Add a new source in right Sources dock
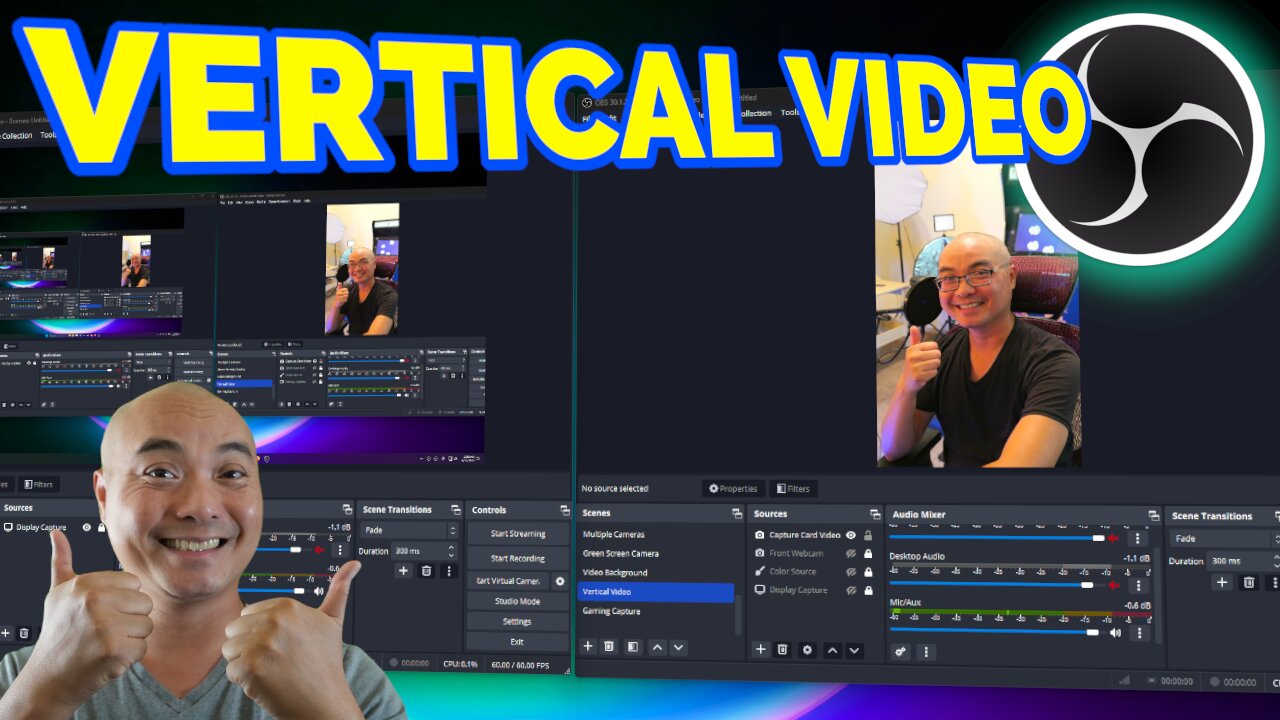 tap(761, 649)
